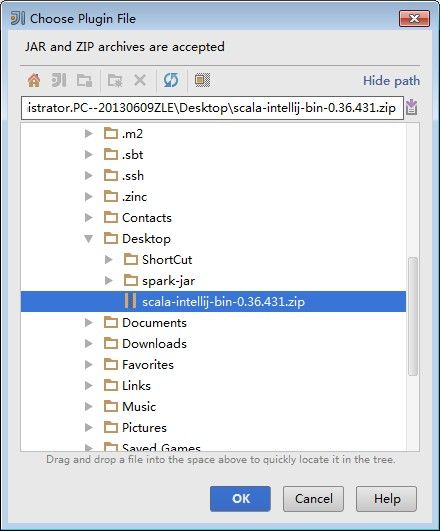Select the Saved Games folder row
This screenshot has height=531, width=440.
pyautogui.click(x=213, y=446)
